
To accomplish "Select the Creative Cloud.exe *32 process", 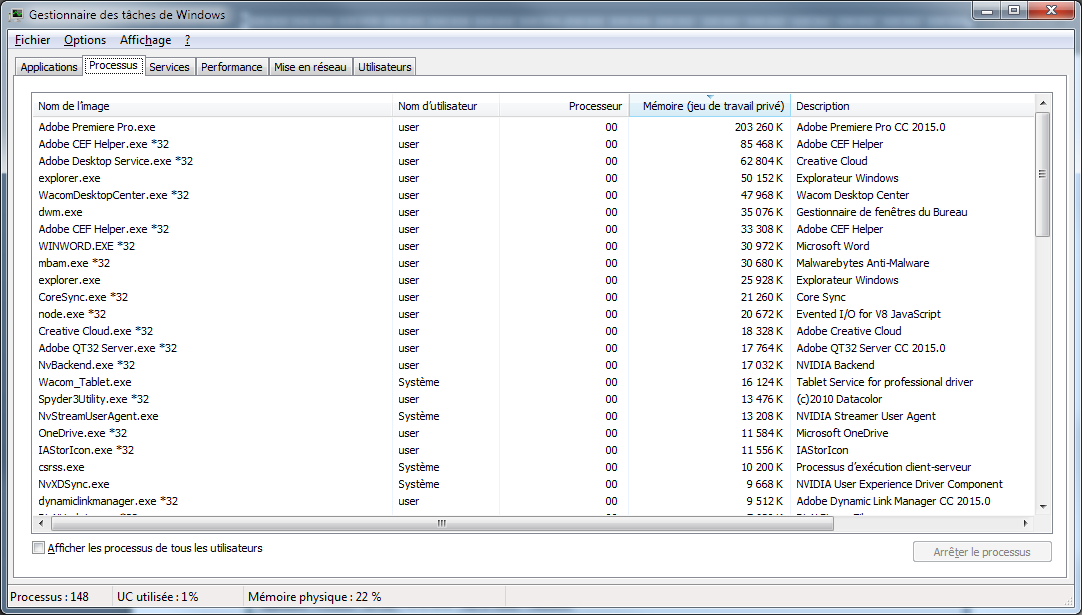I will [x=533, y=331].
